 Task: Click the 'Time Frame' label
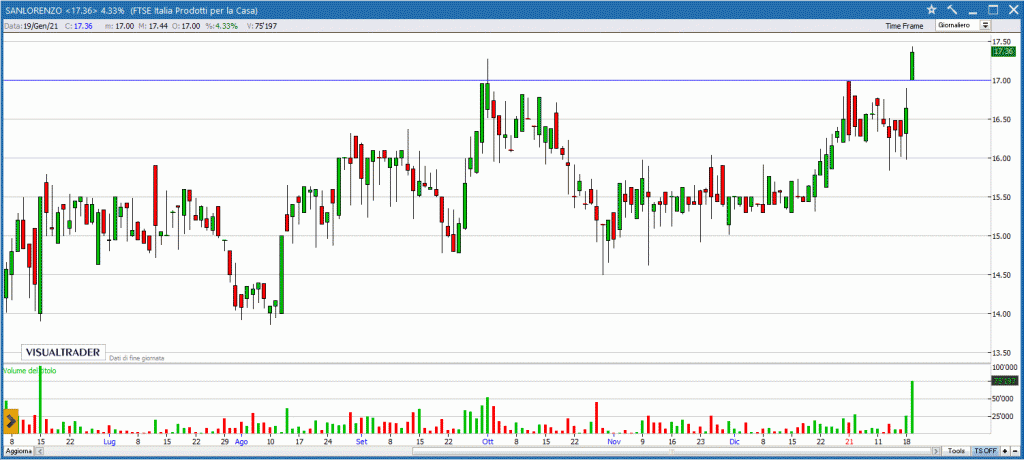(904, 26)
